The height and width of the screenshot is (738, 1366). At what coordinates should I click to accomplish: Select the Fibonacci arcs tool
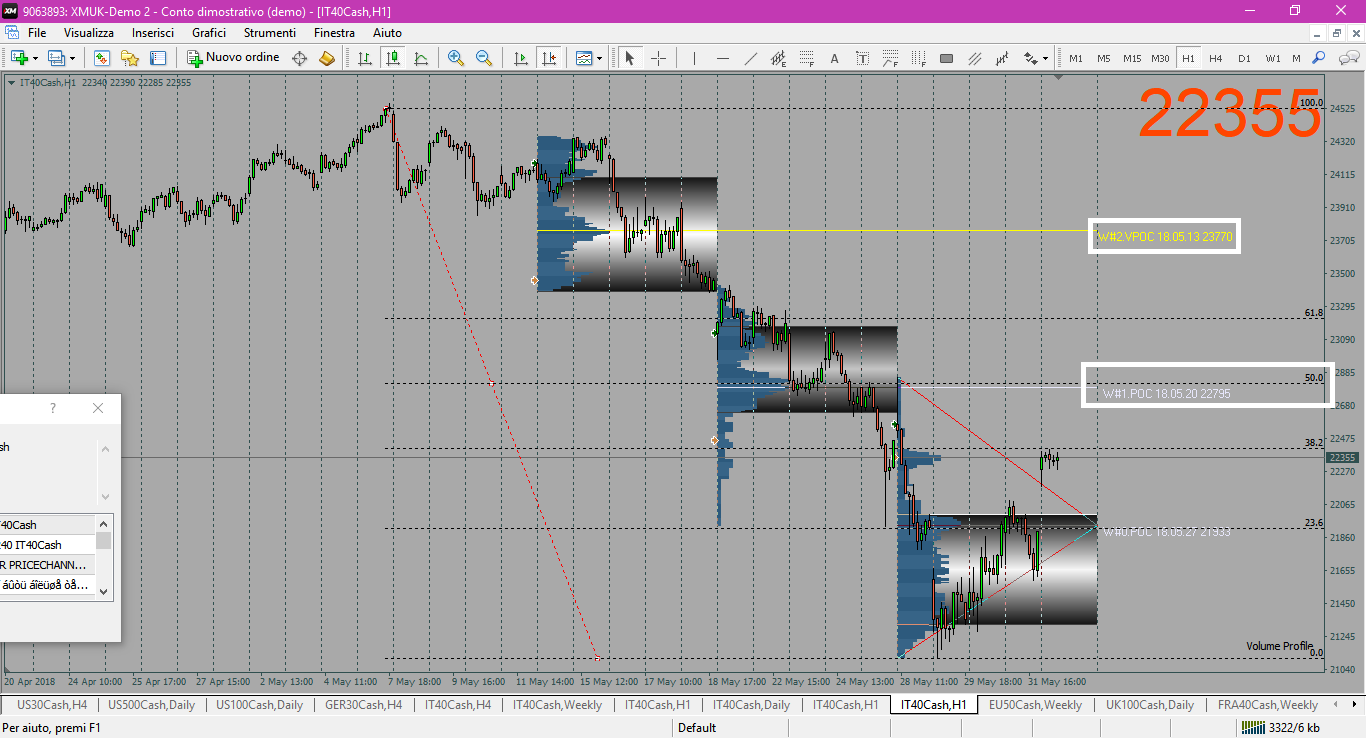pyautogui.click(x=890, y=58)
